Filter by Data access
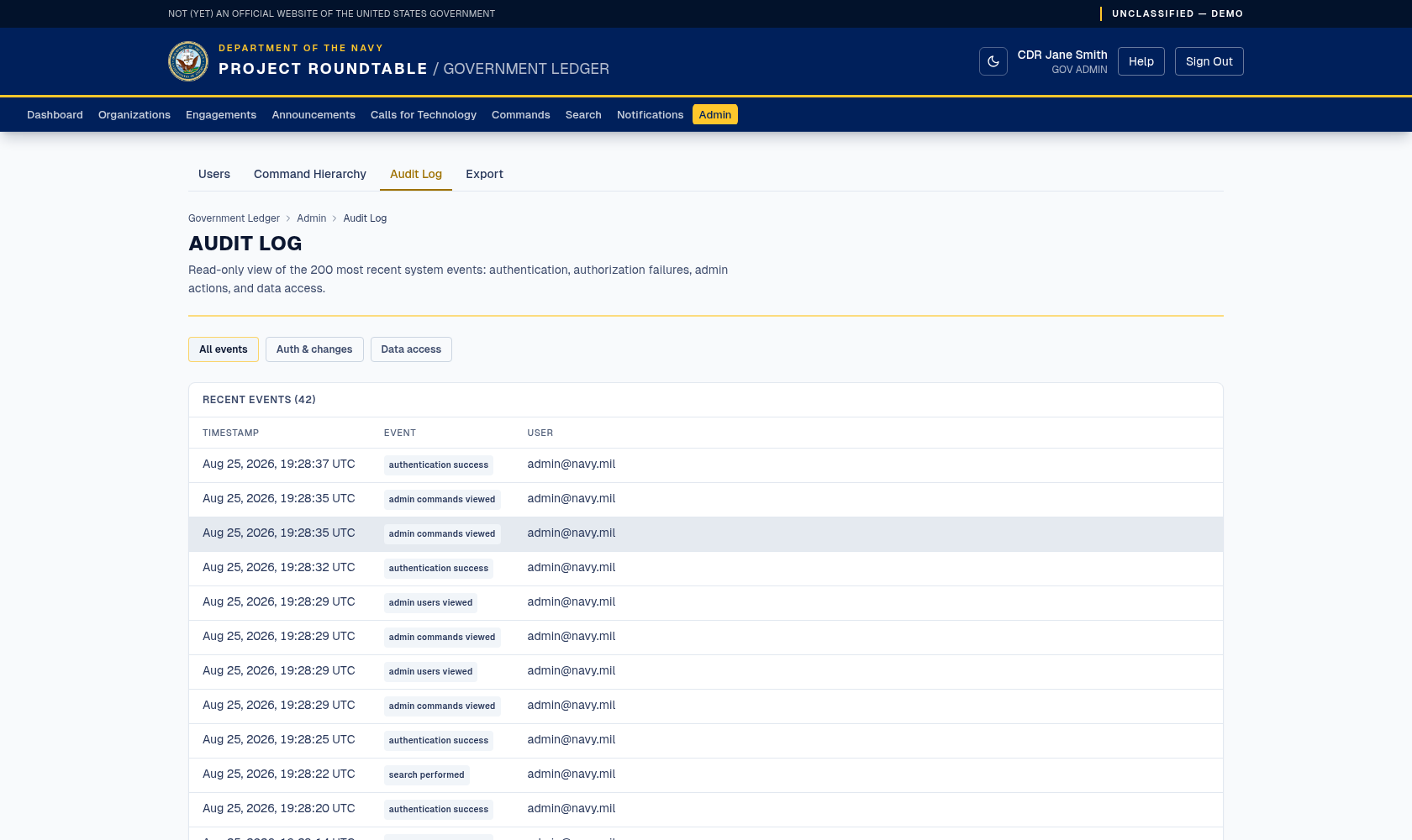The image size is (1412, 840). click(411, 349)
